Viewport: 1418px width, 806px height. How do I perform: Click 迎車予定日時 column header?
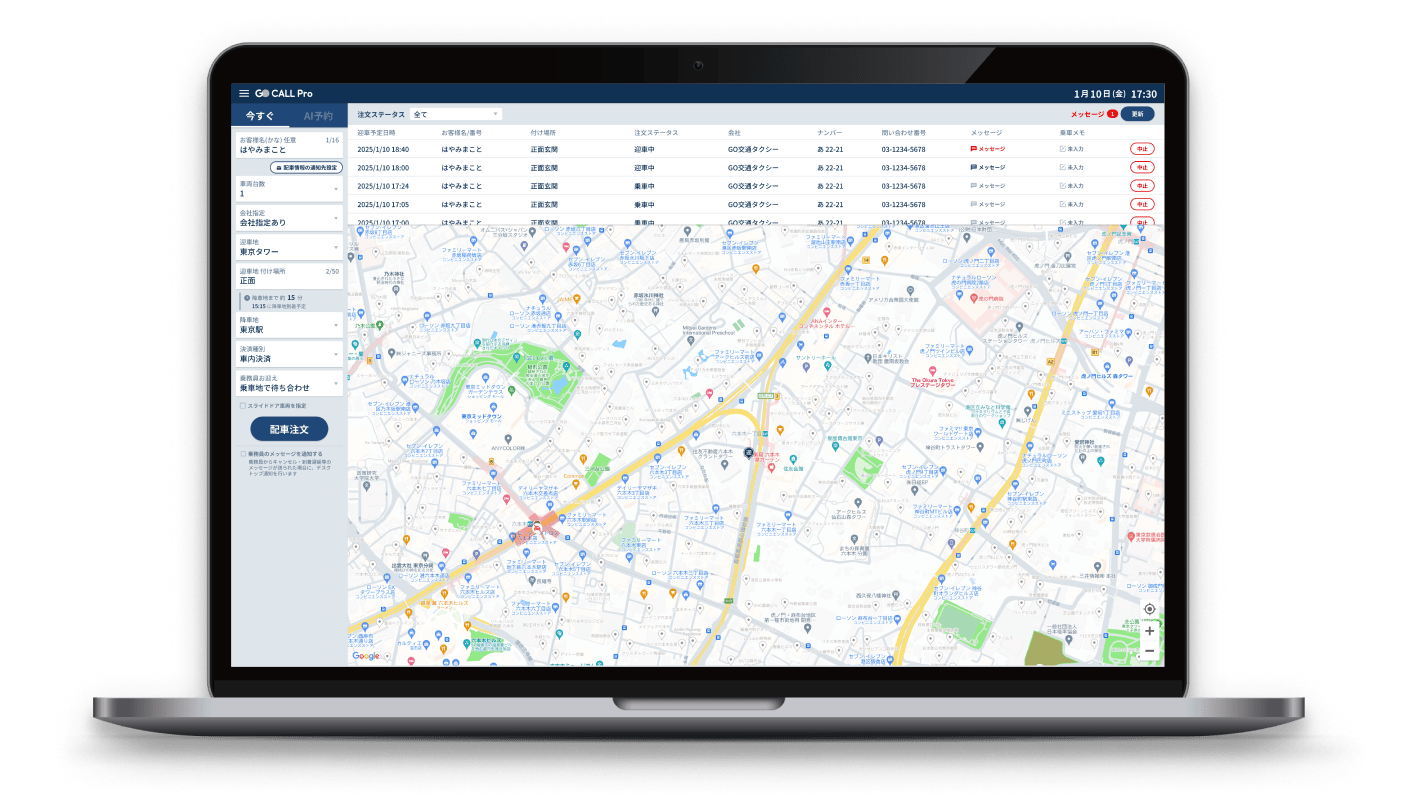pos(376,132)
